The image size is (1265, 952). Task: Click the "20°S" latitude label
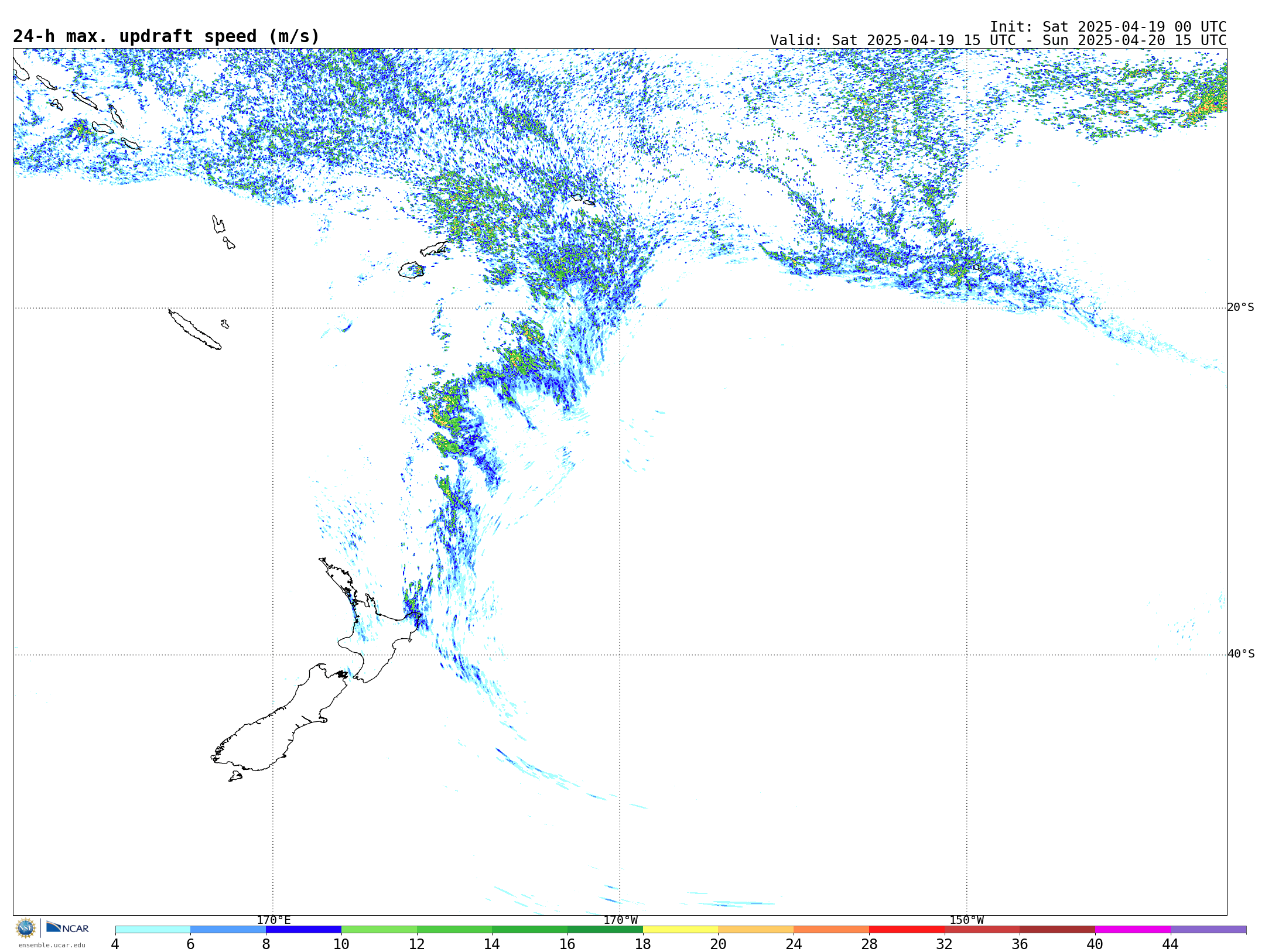click(1241, 307)
